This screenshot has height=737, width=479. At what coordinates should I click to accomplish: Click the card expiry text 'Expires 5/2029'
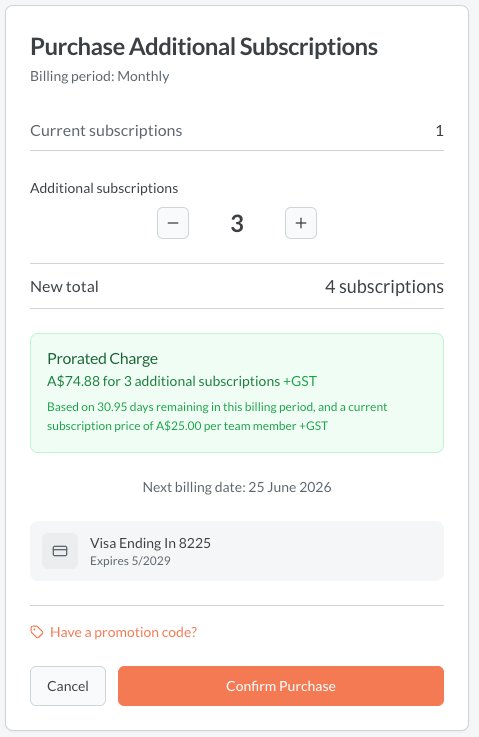click(130, 561)
